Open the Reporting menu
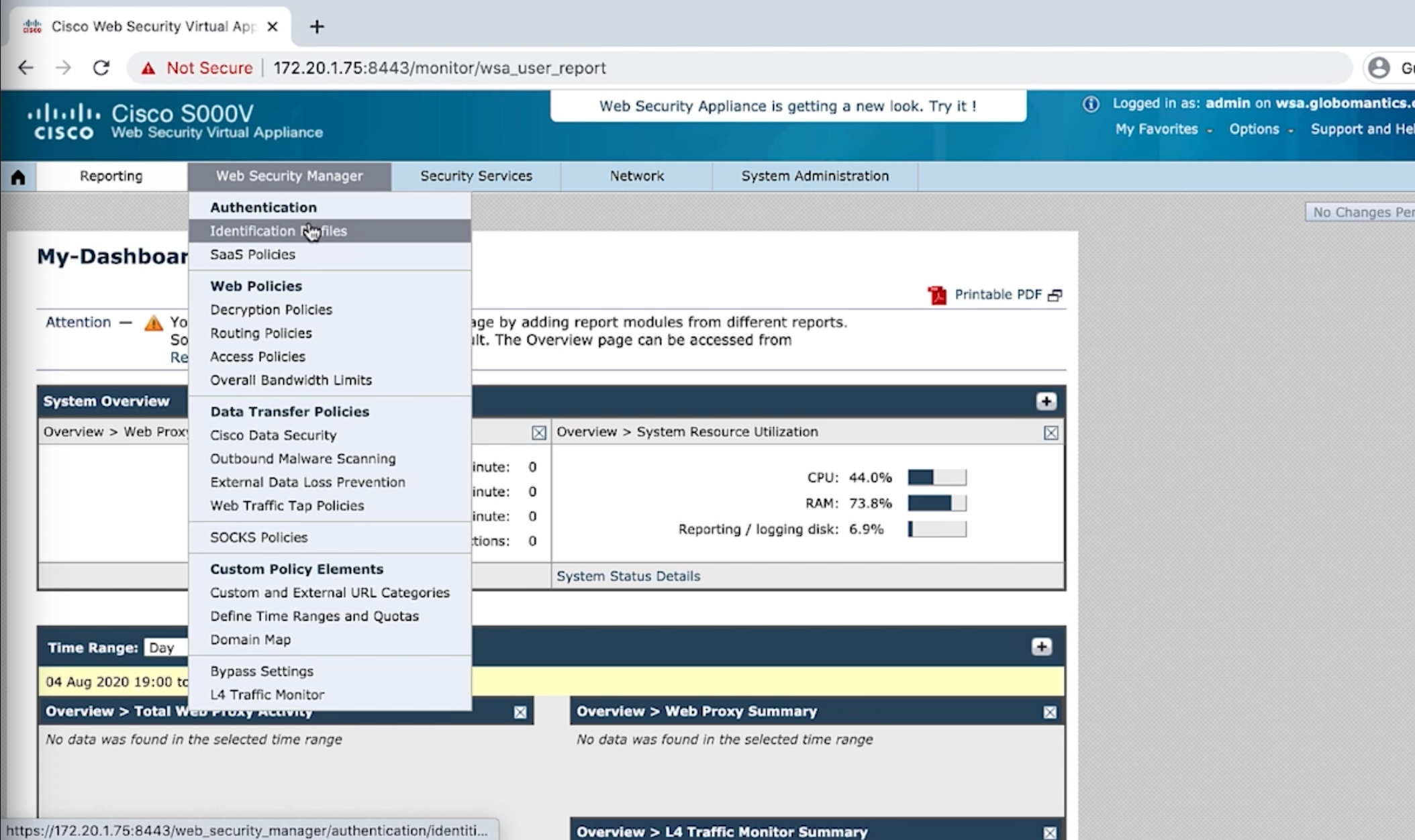Viewport: 1415px width, 840px height. 111,176
